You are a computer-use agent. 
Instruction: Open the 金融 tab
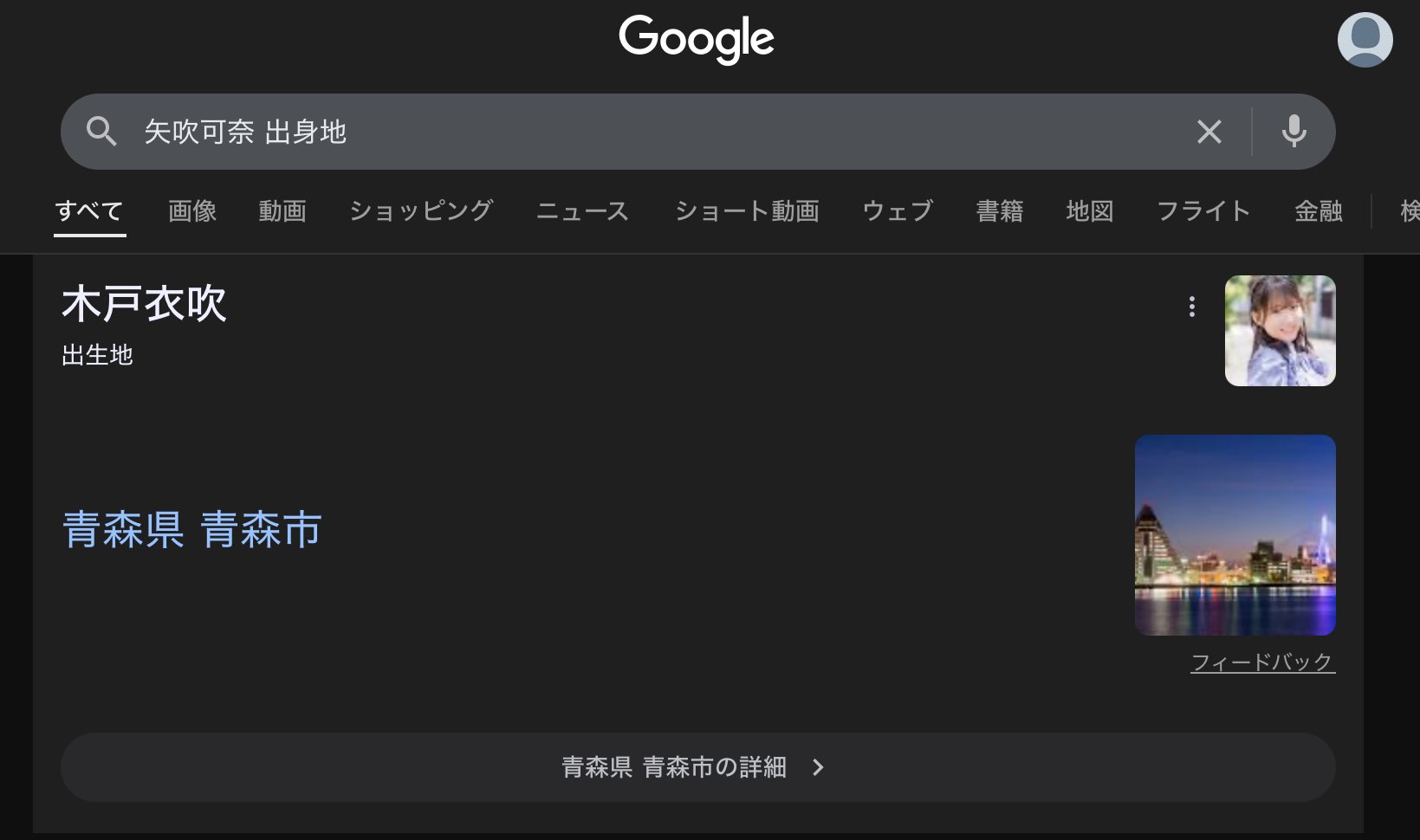tap(1318, 211)
